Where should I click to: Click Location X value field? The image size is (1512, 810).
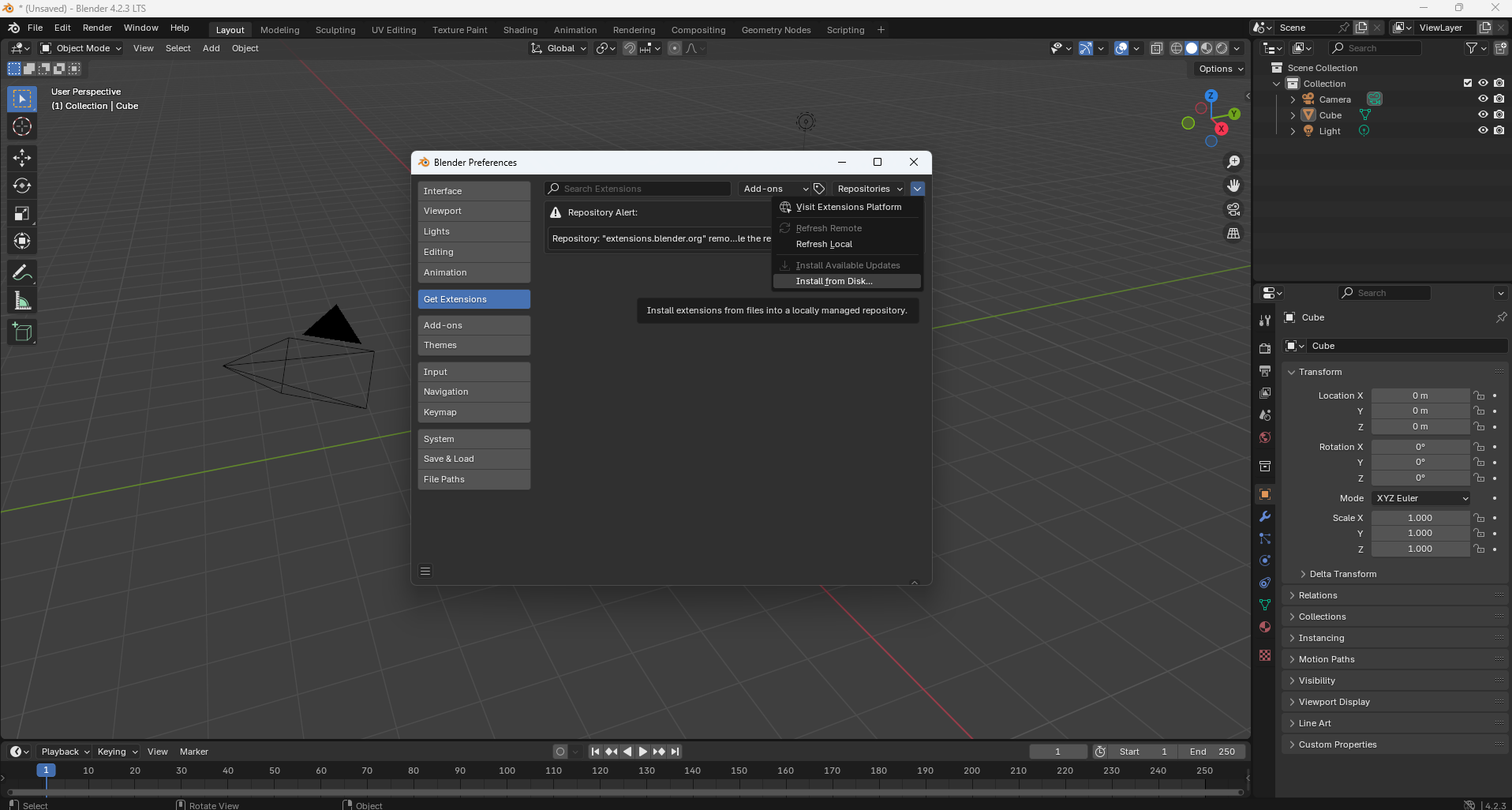pyautogui.click(x=1420, y=396)
